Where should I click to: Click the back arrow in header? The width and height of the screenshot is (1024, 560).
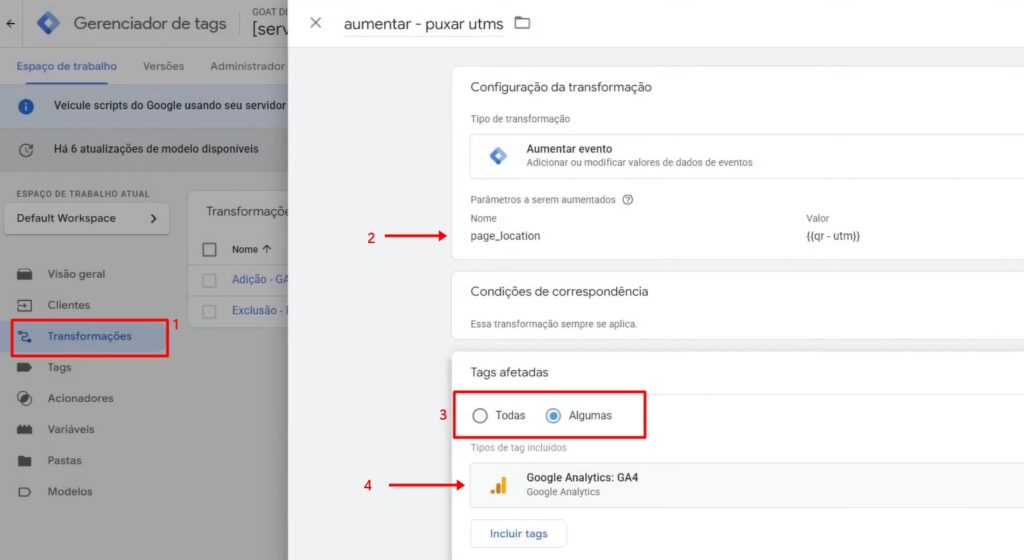click(10, 23)
